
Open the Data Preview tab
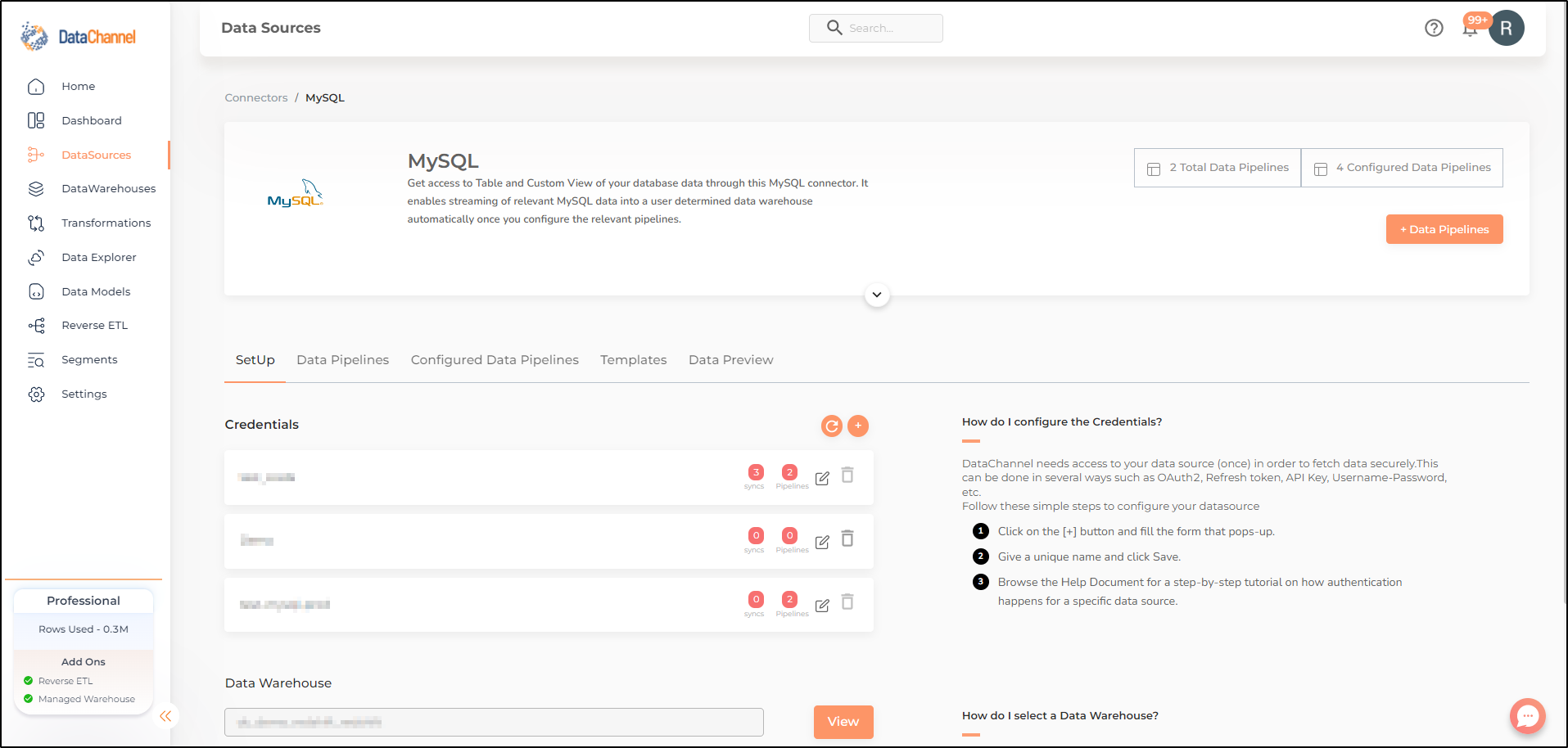pyautogui.click(x=730, y=360)
